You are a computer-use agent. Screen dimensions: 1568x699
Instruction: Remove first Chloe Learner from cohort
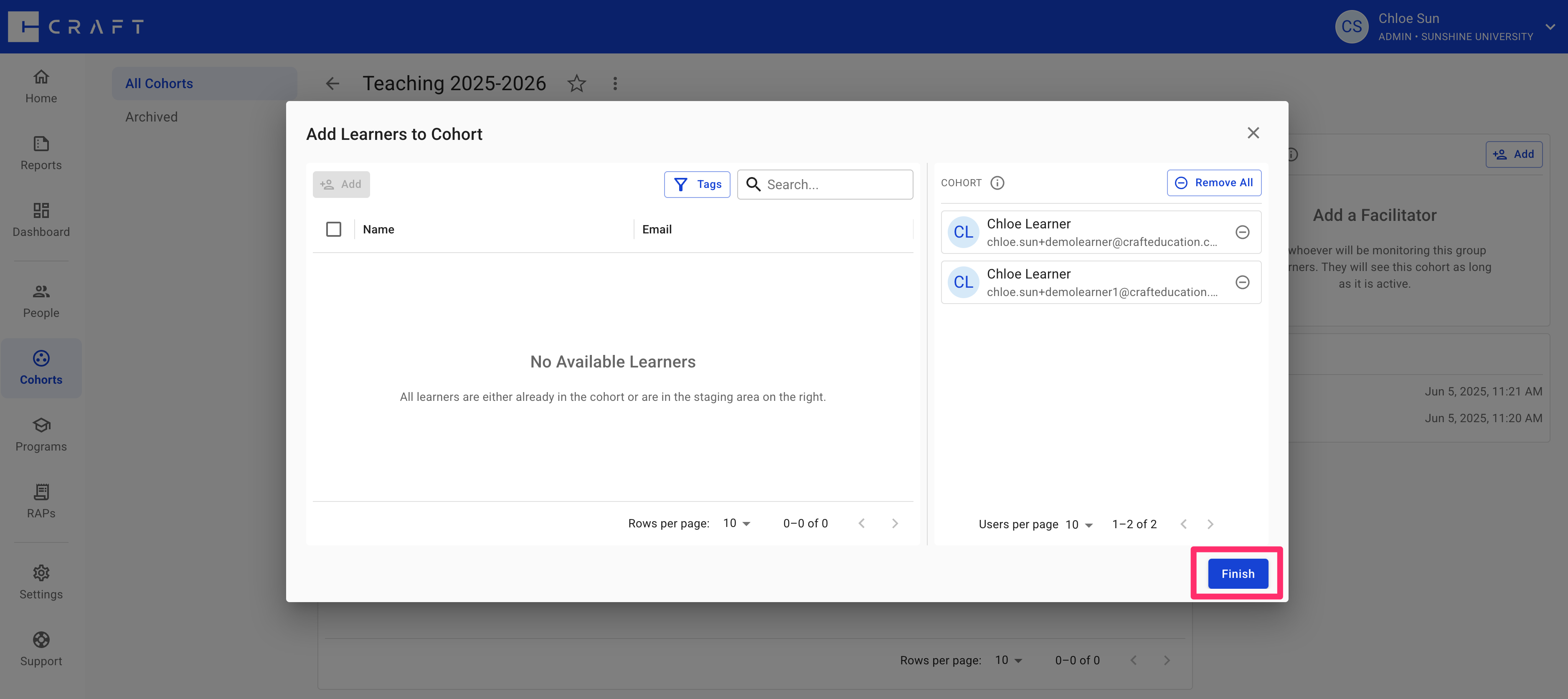[1242, 233]
